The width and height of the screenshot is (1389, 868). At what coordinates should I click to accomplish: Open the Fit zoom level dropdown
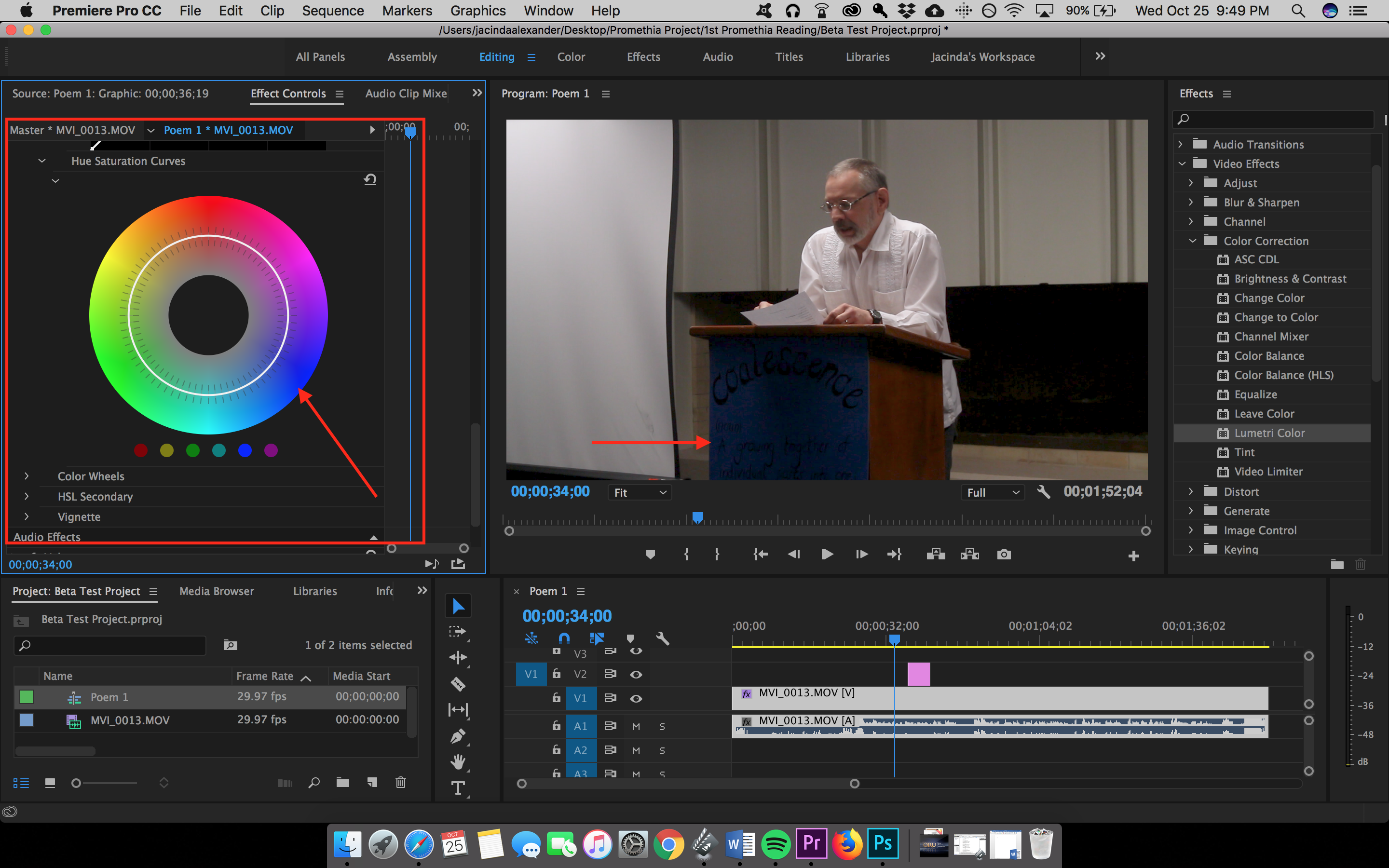[x=640, y=492]
